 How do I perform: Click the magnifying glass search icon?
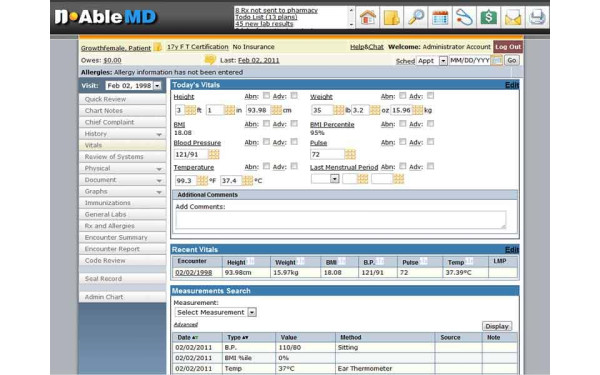416,17
